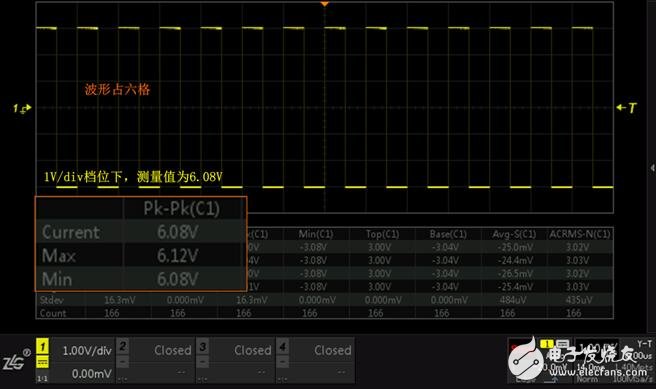Enable channel 2

click(122, 346)
